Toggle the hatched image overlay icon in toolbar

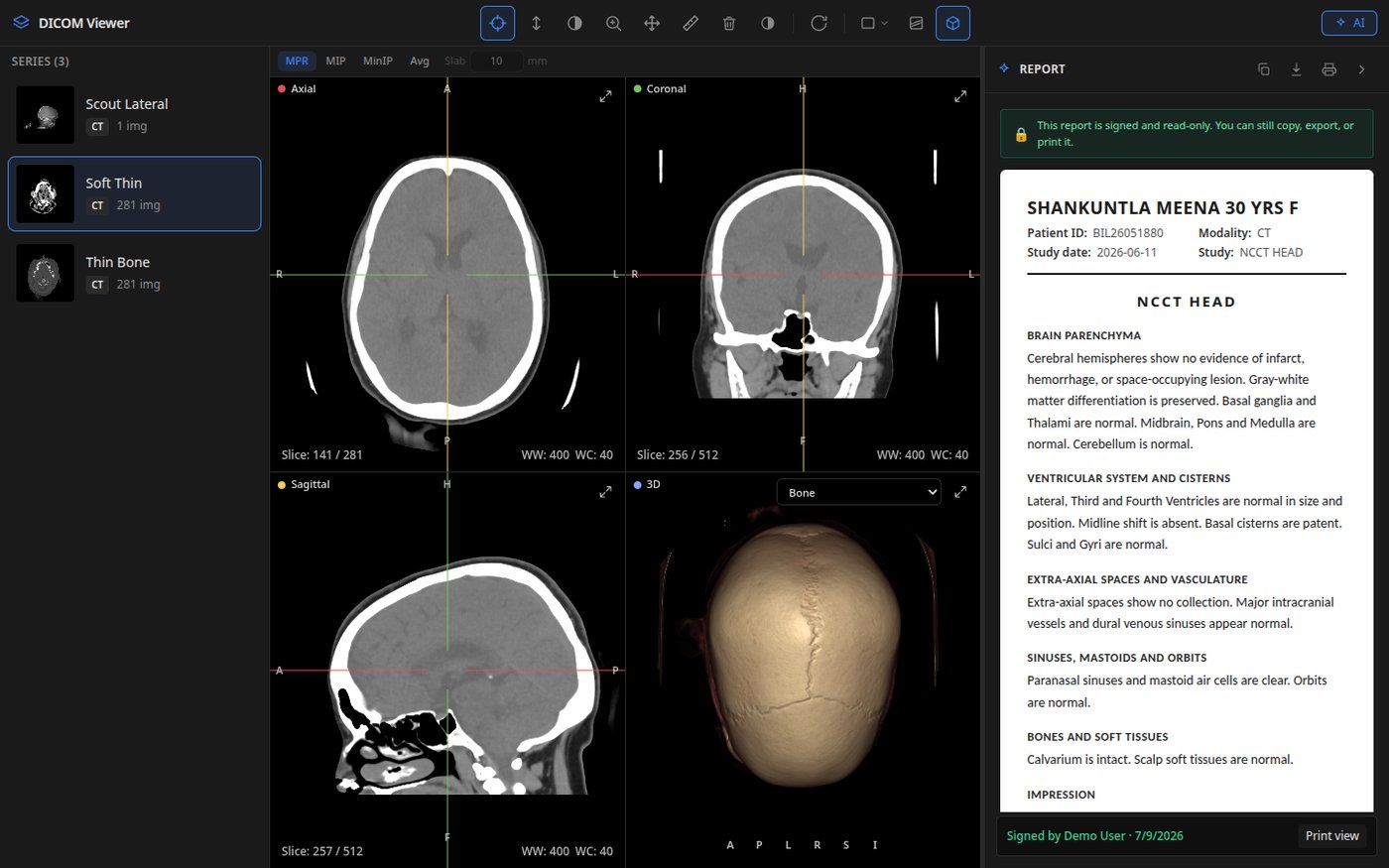[x=916, y=23]
